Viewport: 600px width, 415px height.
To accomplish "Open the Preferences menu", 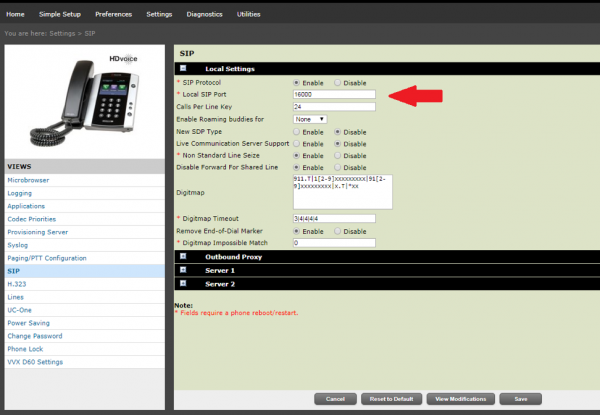I will click(114, 14).
